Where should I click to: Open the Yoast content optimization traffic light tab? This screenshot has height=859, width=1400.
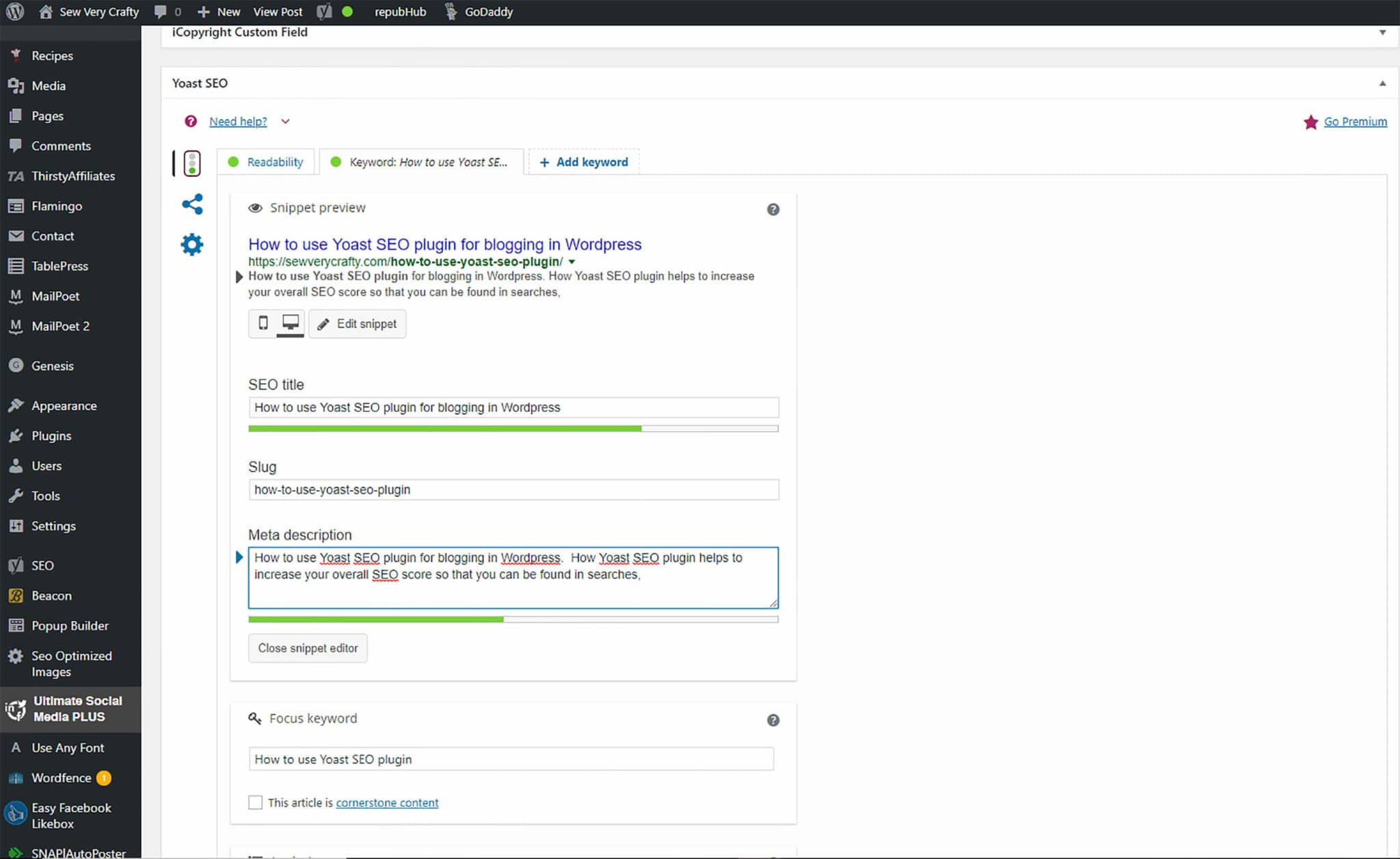tap(192, 163)
